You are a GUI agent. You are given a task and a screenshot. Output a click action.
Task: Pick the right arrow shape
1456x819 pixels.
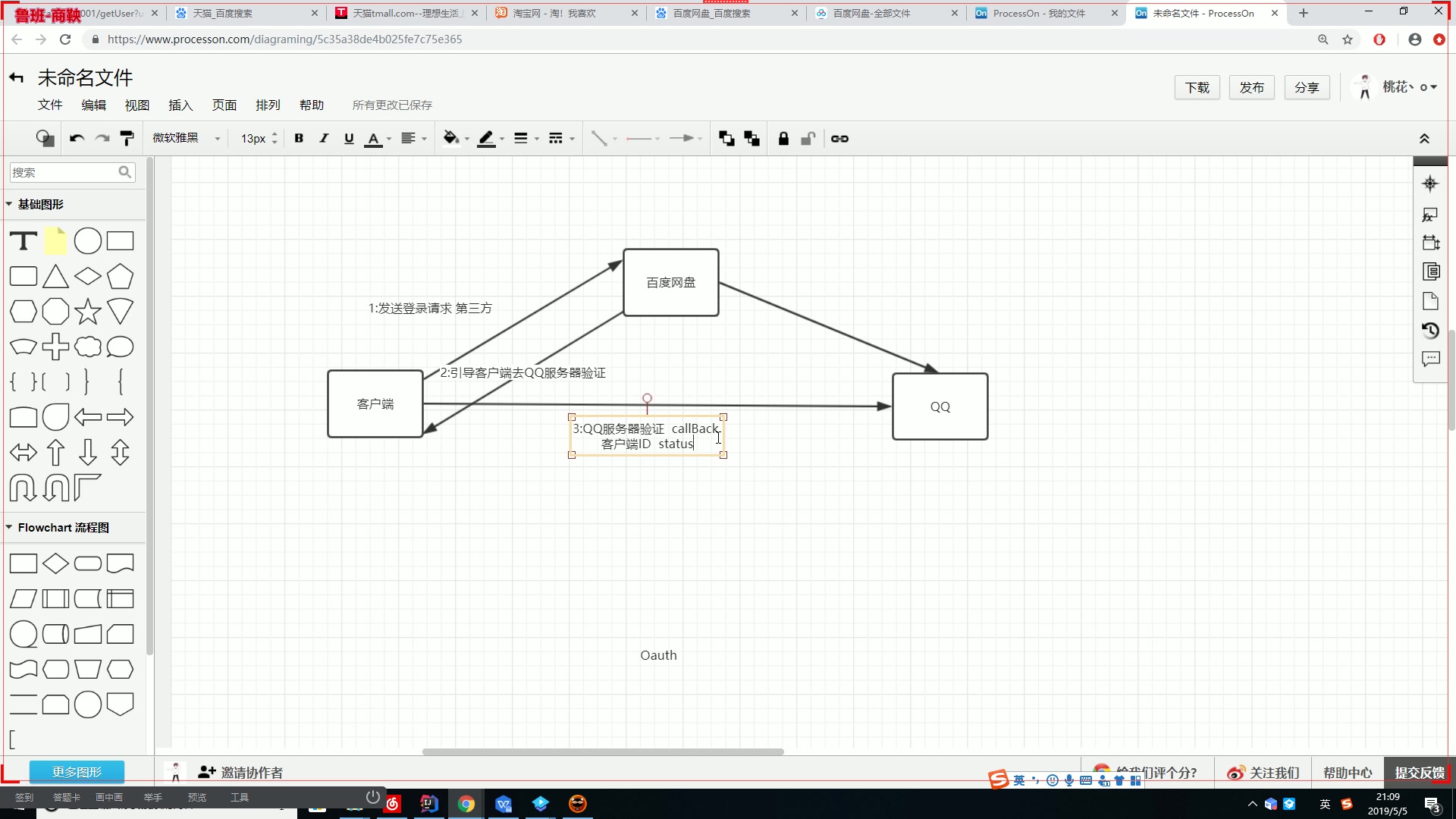pyautogui.click(x=120, y=417)
